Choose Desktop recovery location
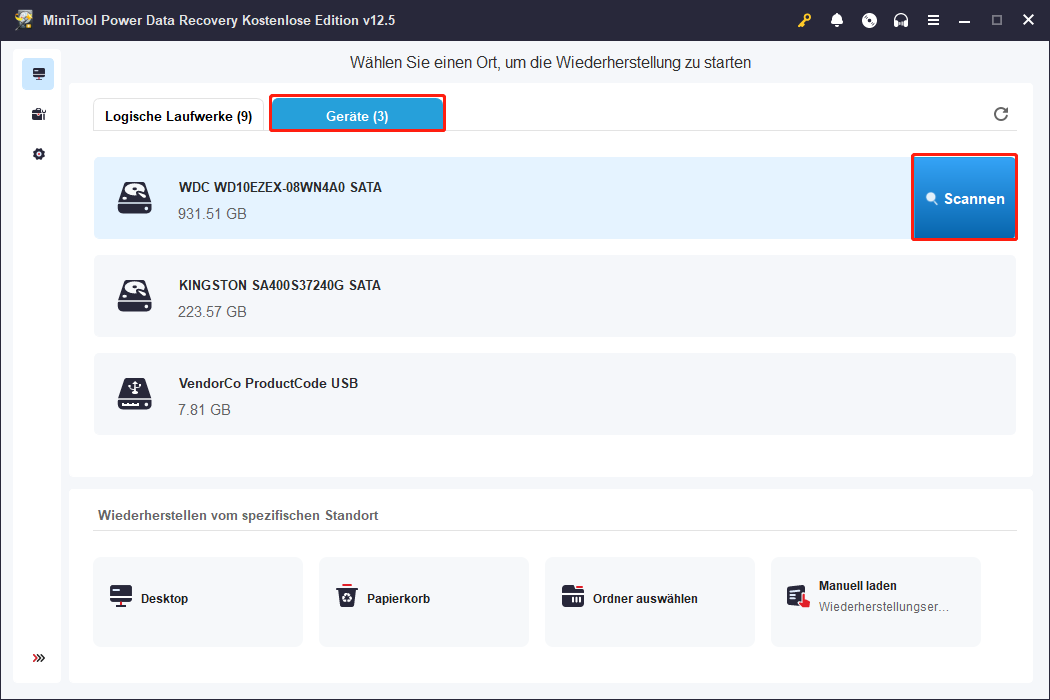This screenshot has width=1050, height=700. (x=198, y=602)
